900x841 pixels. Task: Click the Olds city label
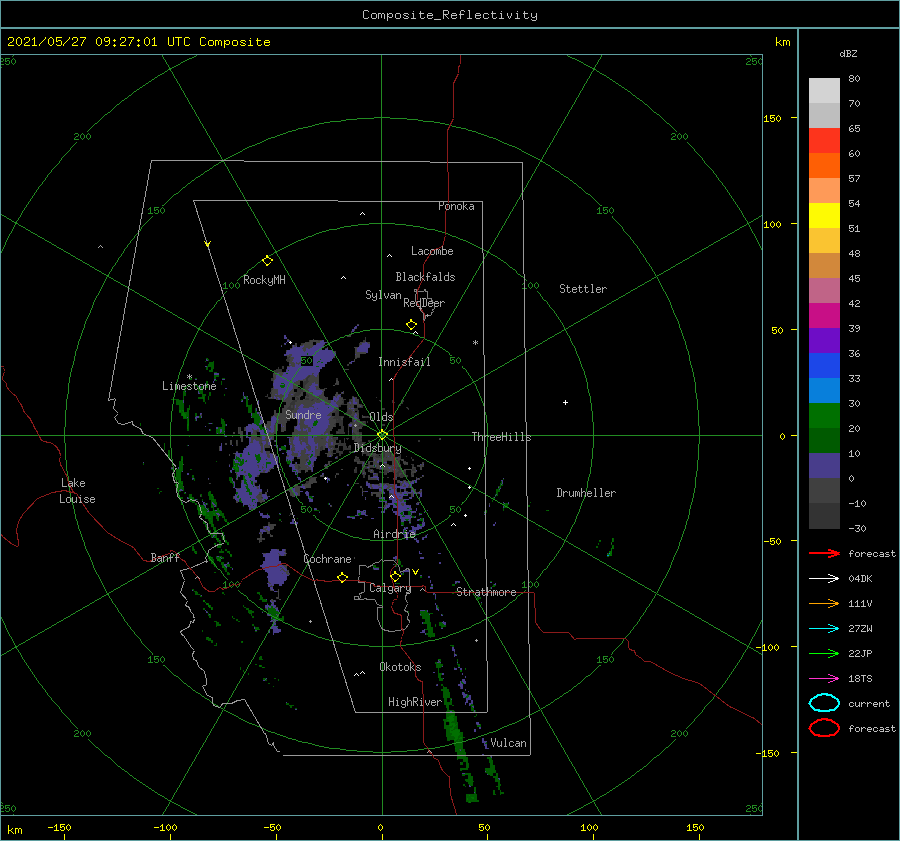[381, 417]
